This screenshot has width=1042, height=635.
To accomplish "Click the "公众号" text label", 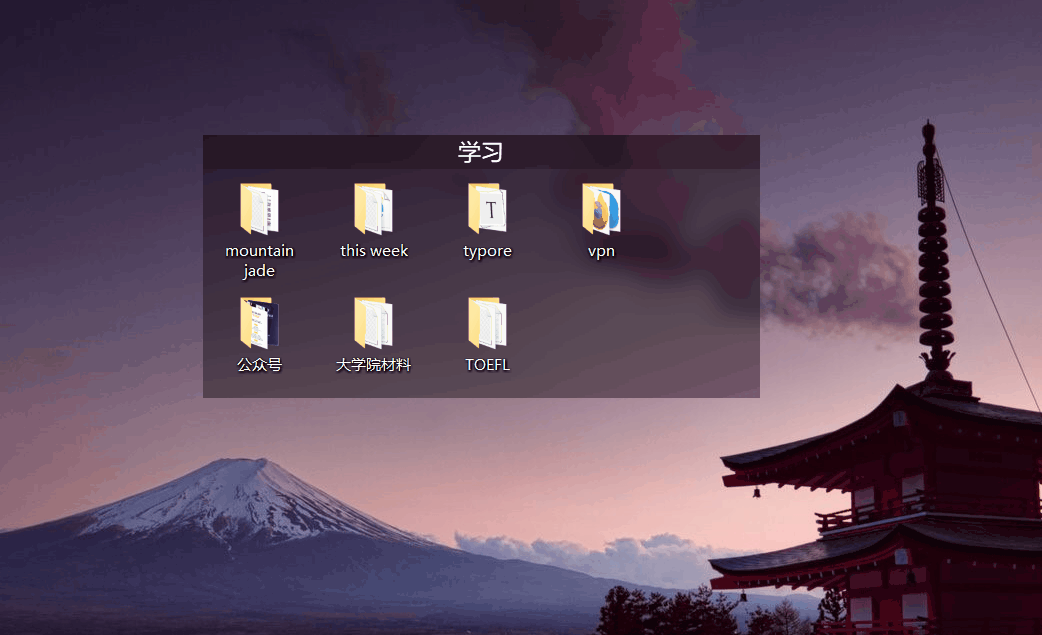I will tap(259, 365).
